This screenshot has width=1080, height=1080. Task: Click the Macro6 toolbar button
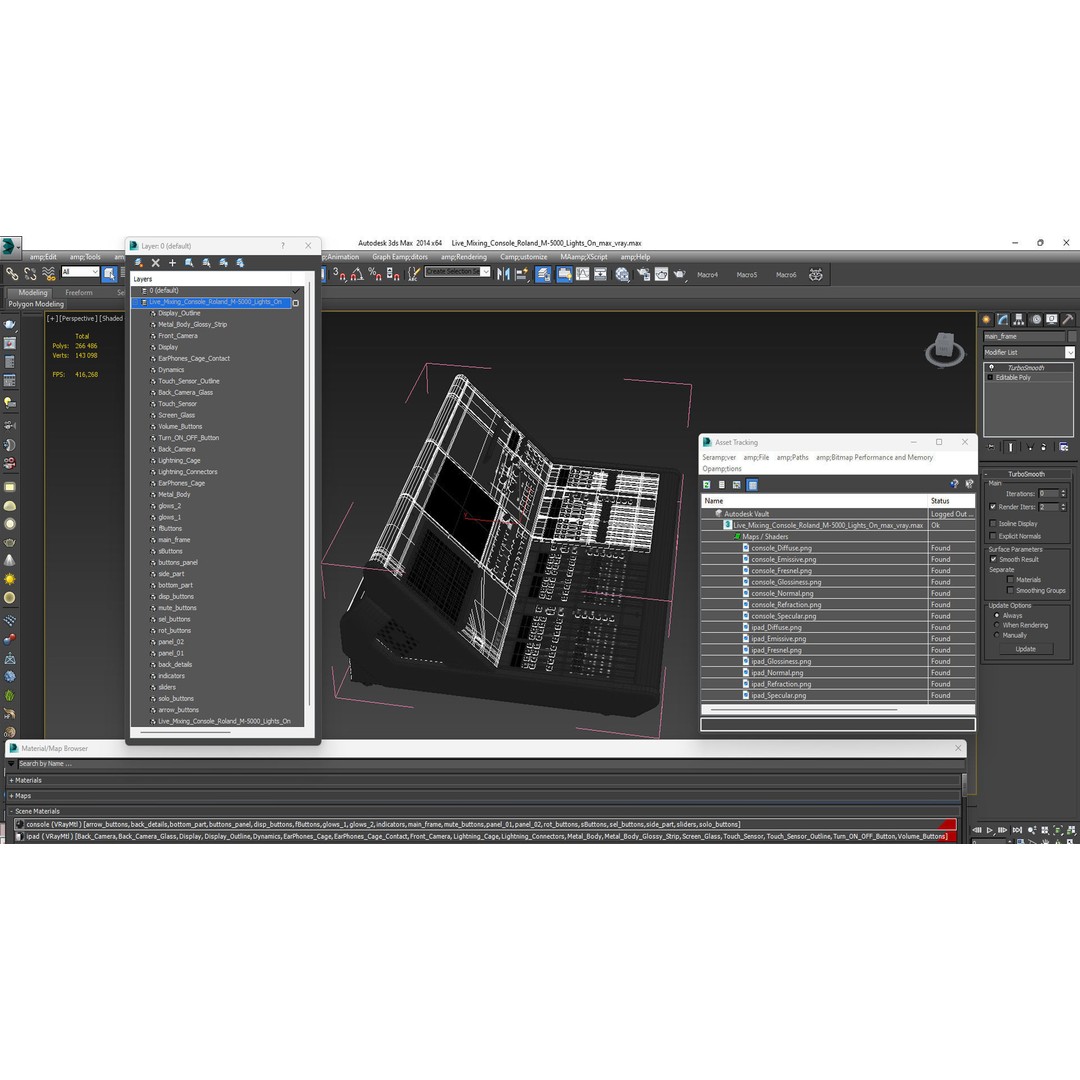click(x=786, y=275)
